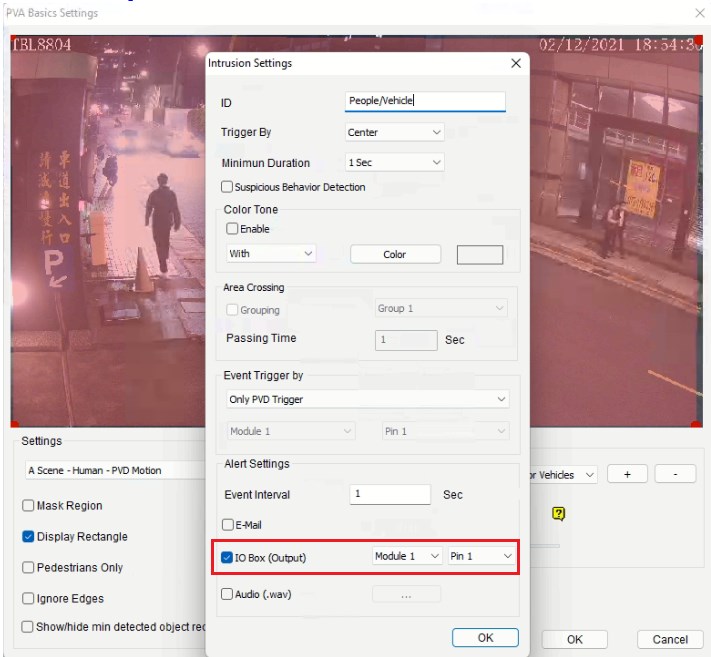Check the Audio (.wav) alert option

pyautogui.click(x=227, y=594)
